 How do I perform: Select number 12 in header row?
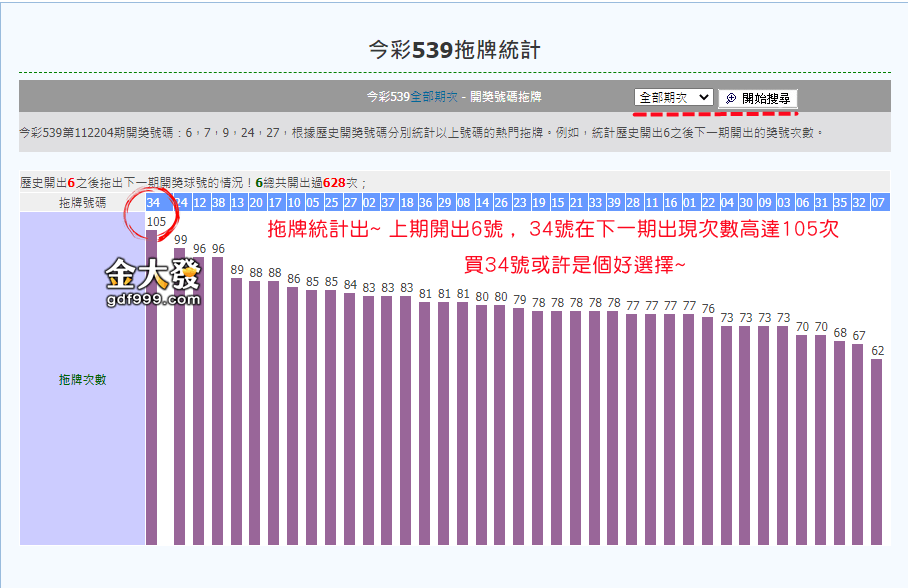[200, 202]
